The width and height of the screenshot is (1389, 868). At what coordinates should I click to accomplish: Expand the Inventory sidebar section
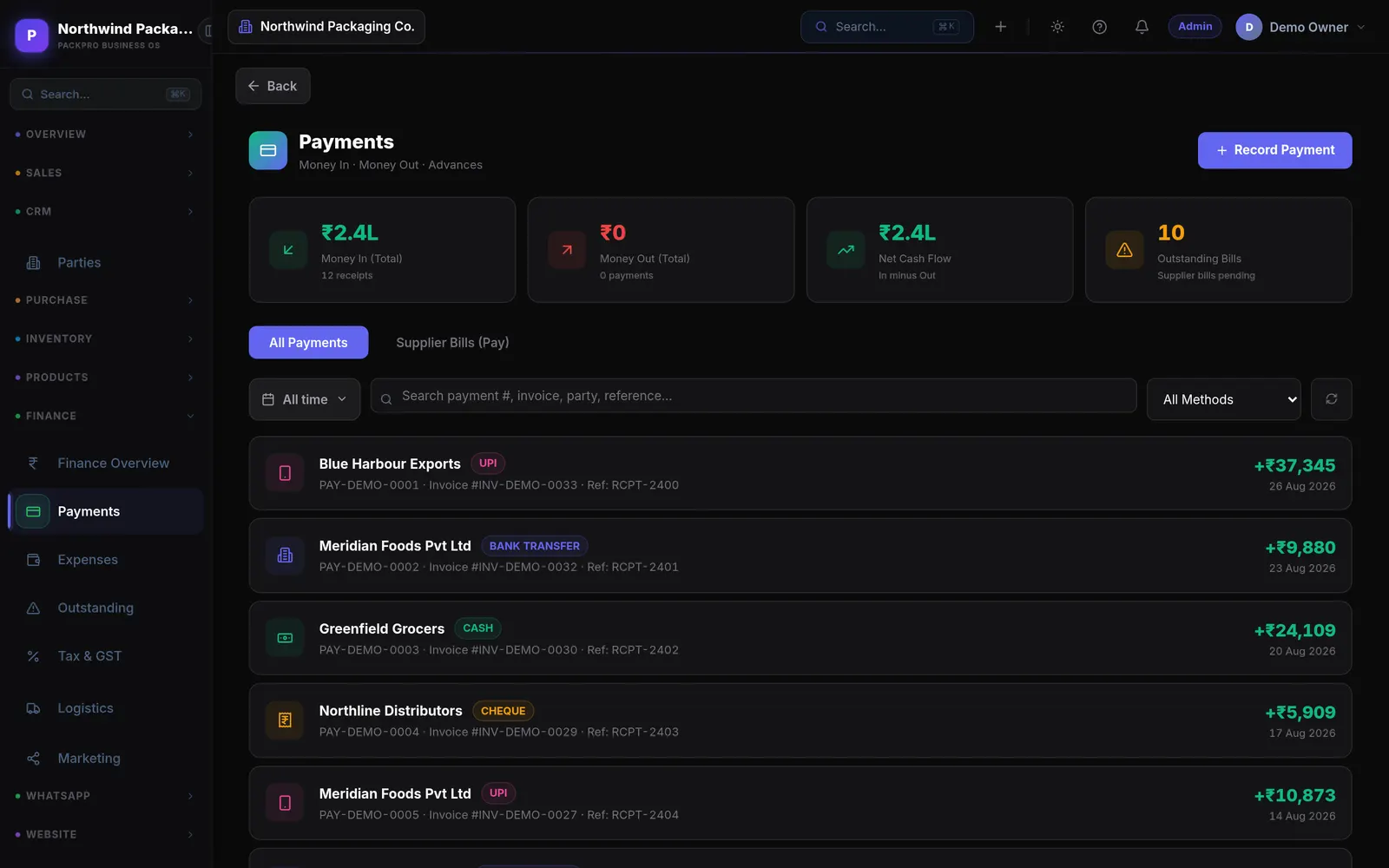[106, 339]
